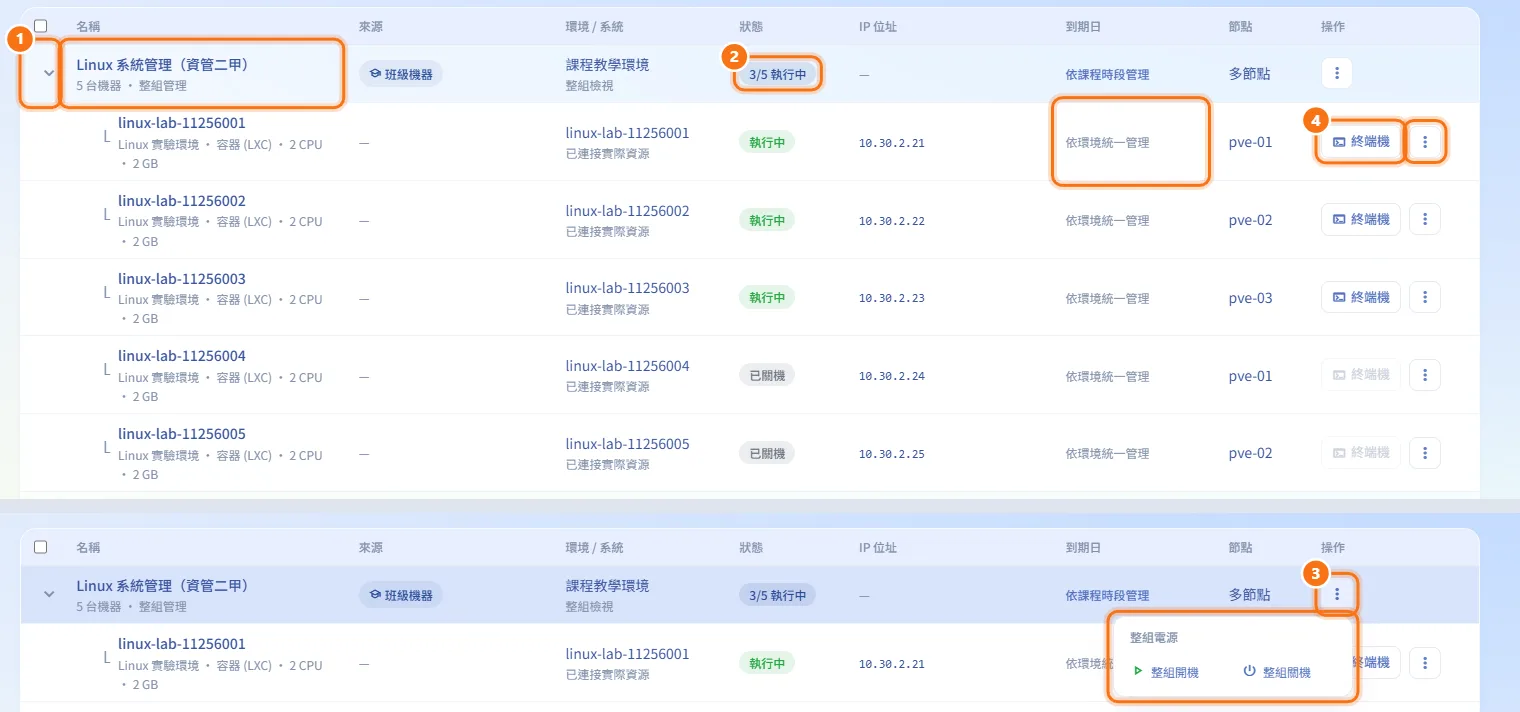Click 依課程時段管理 in the upper table's group row

[1107, 74]
